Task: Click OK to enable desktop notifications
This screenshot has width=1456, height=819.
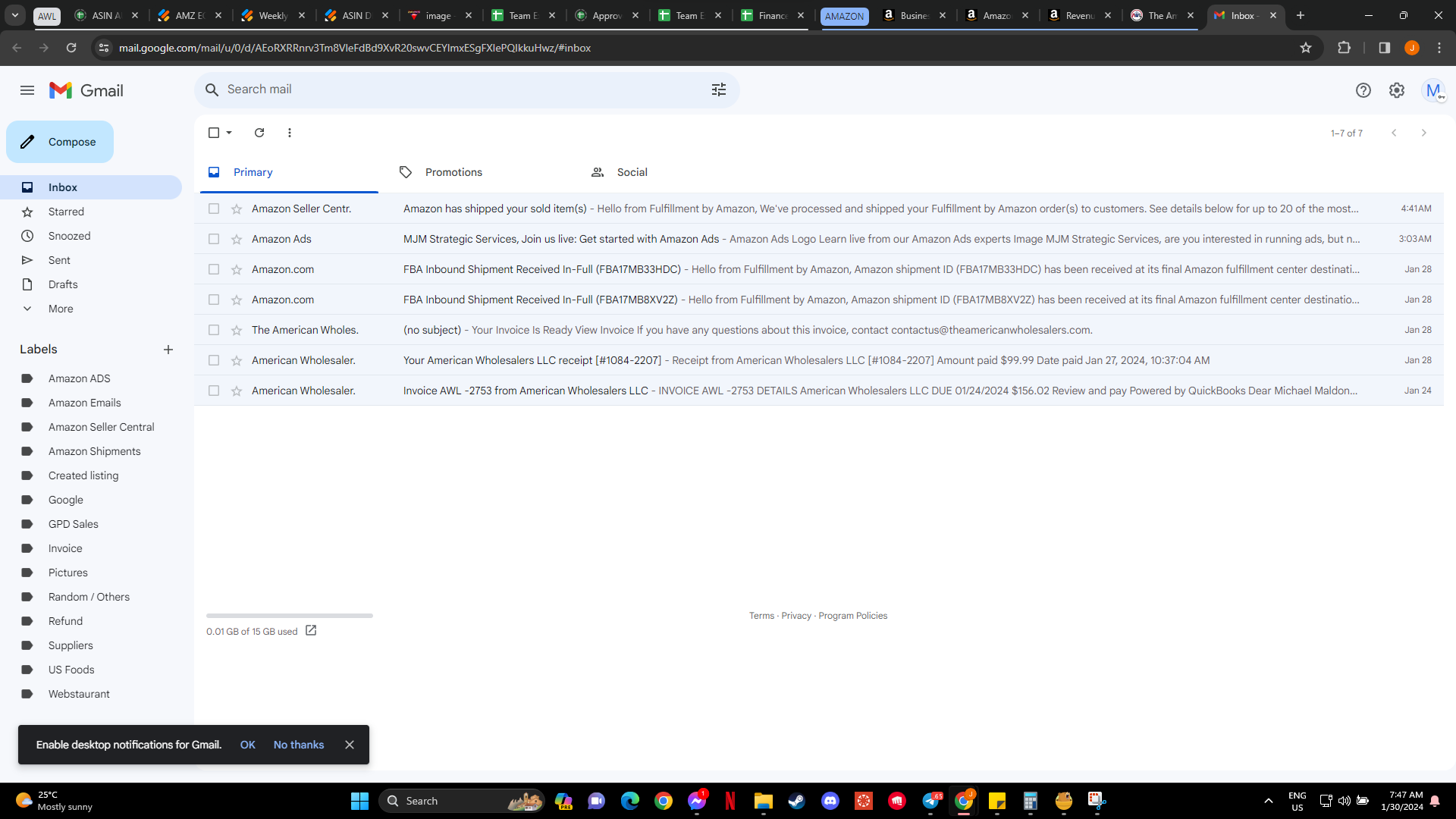Action: 247,745
